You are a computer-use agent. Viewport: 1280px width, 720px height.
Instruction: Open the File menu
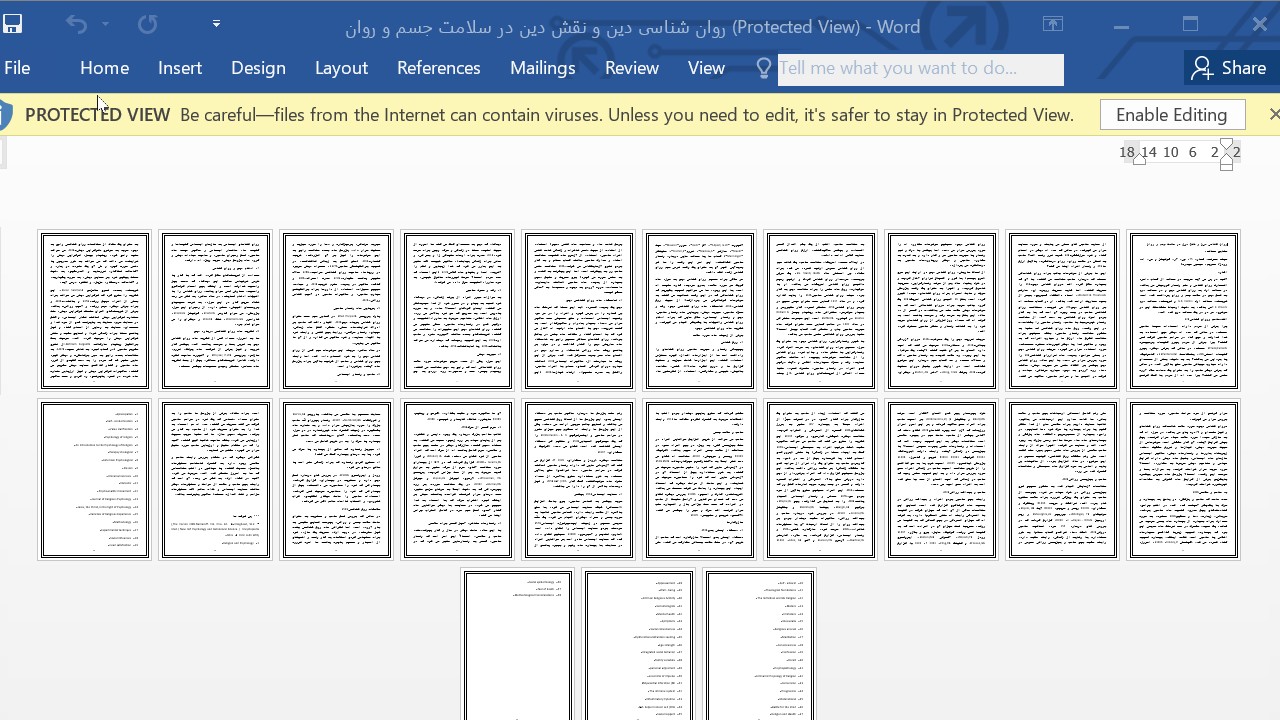coord(17,68)
